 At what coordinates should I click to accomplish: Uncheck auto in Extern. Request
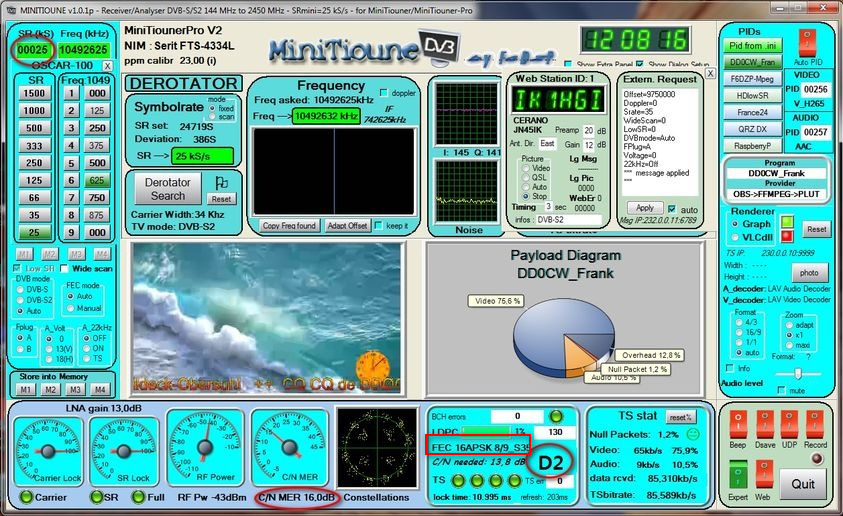point(671,209)
